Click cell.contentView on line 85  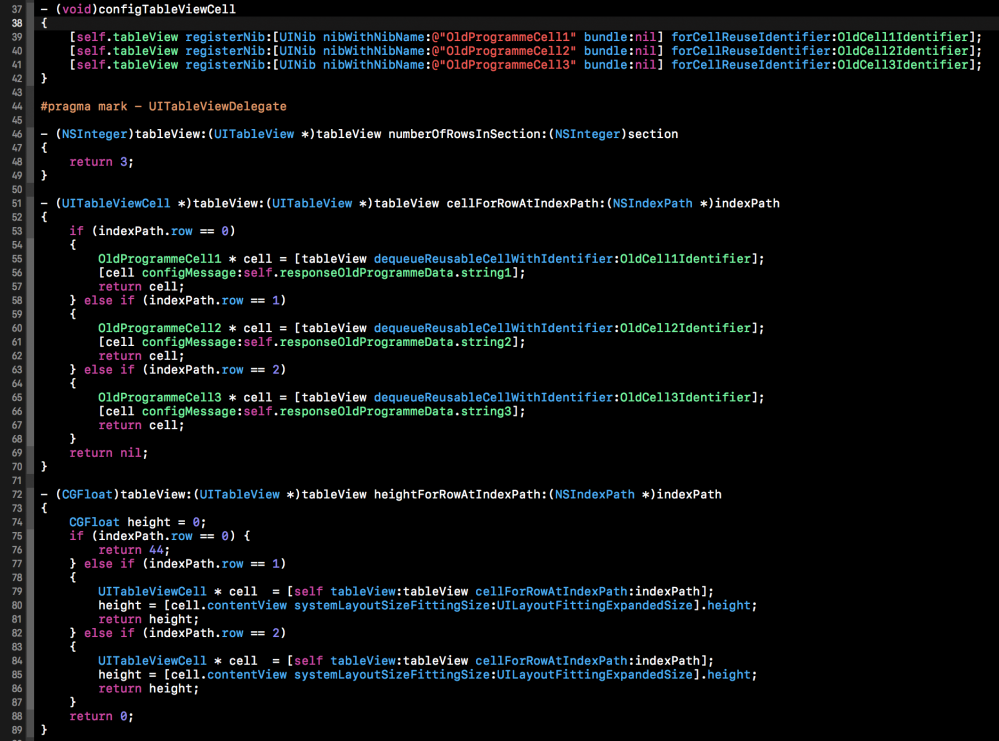click(x=229, y=675)
